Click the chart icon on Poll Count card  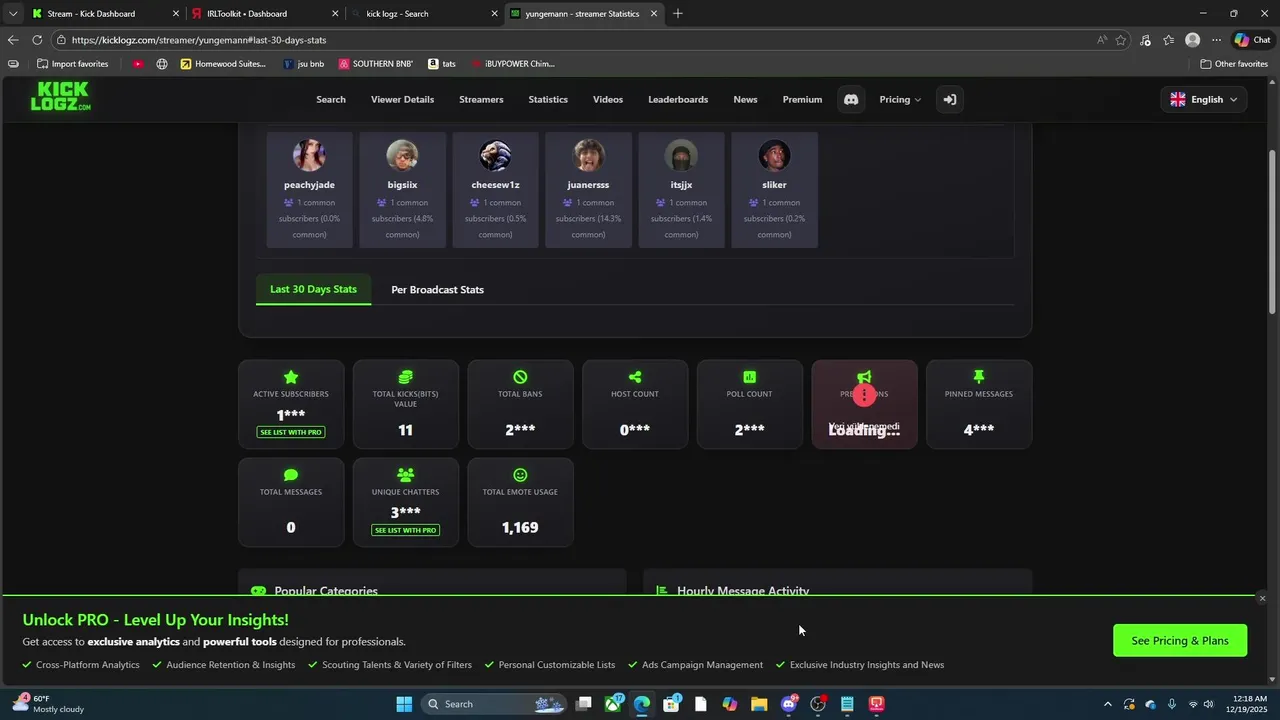[x=749, y=377]
